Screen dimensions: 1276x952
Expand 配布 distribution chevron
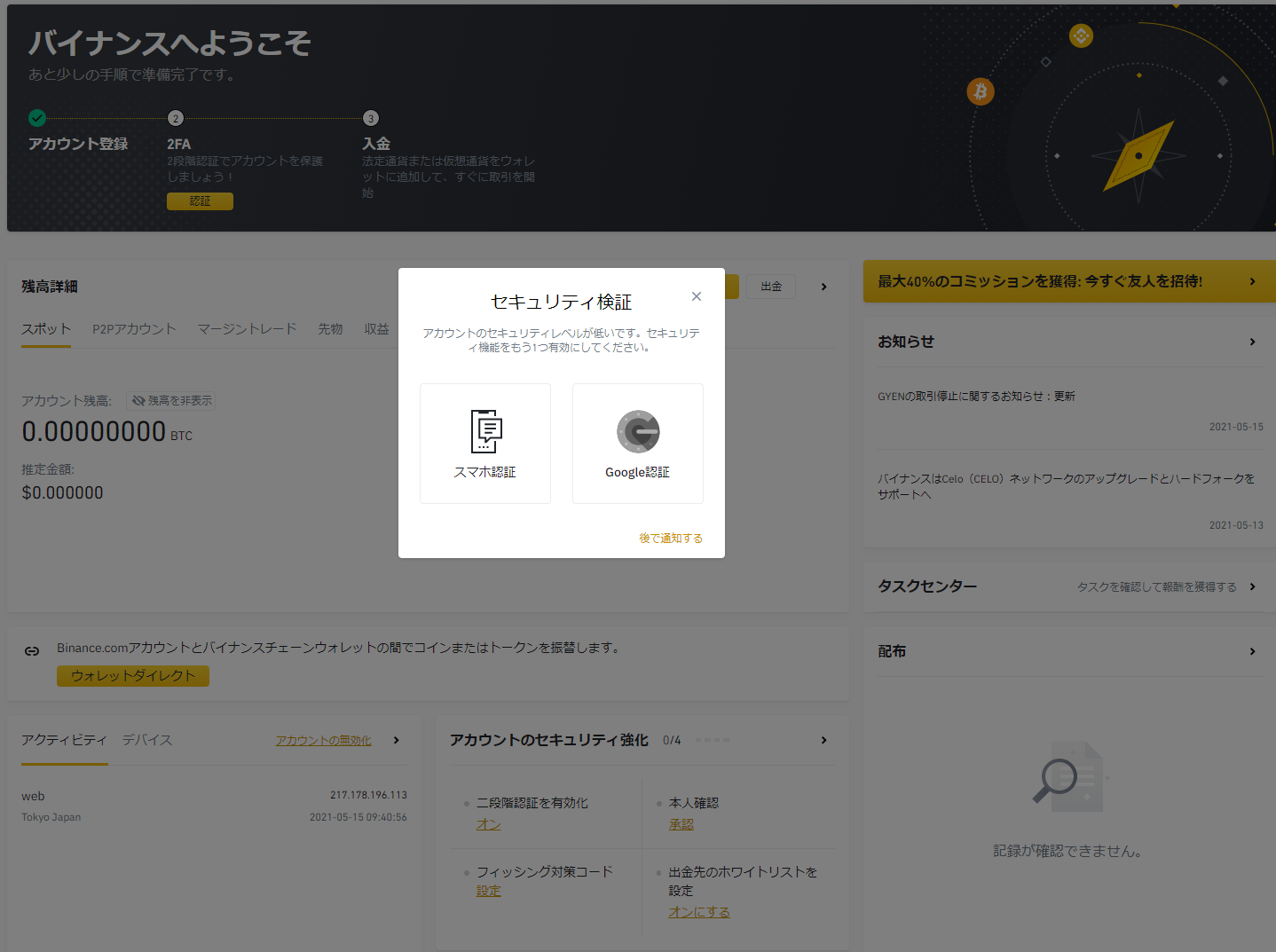point(1252,651)
